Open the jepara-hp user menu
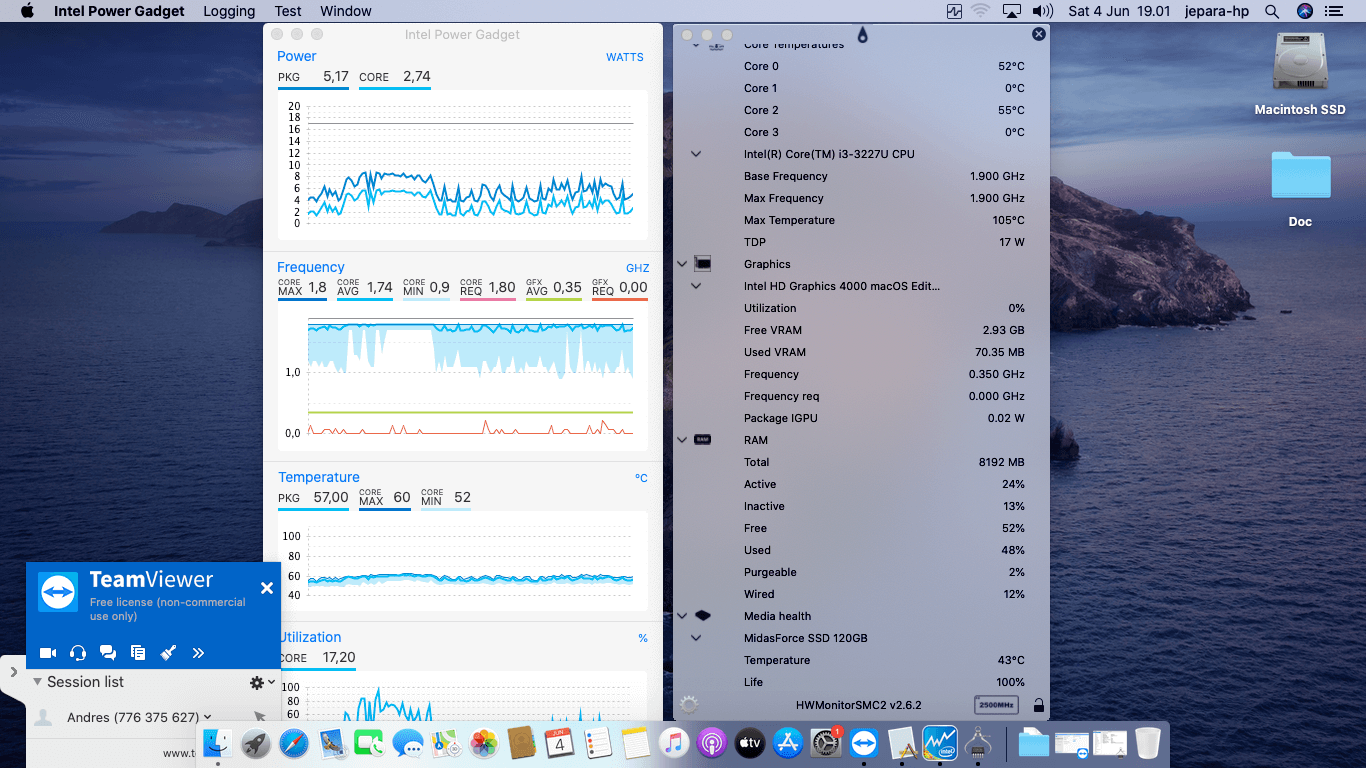Viewport: 1366px width, 768px height. pos(1218,11)
